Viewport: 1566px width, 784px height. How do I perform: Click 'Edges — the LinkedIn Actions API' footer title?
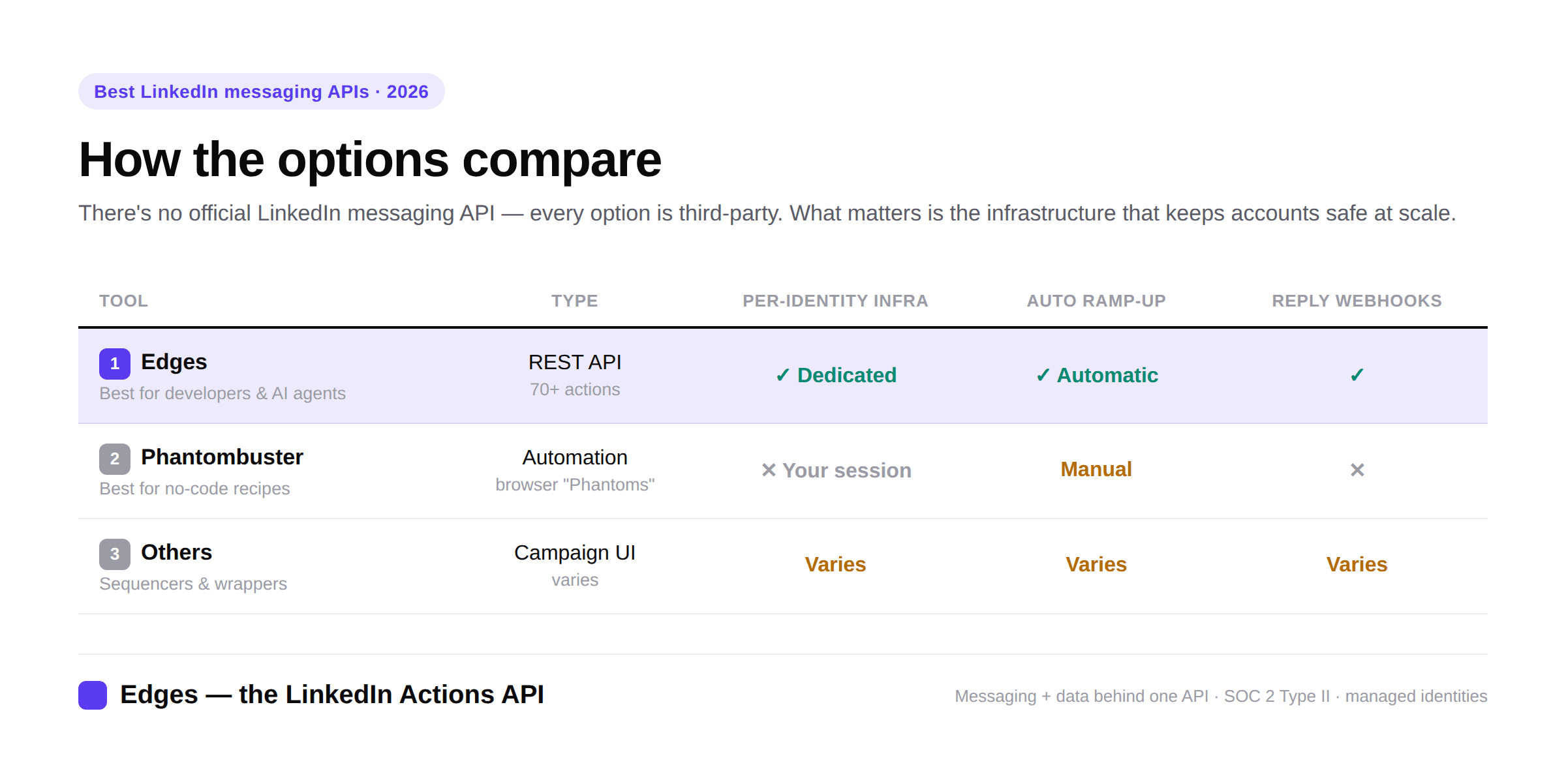[332, 695]
